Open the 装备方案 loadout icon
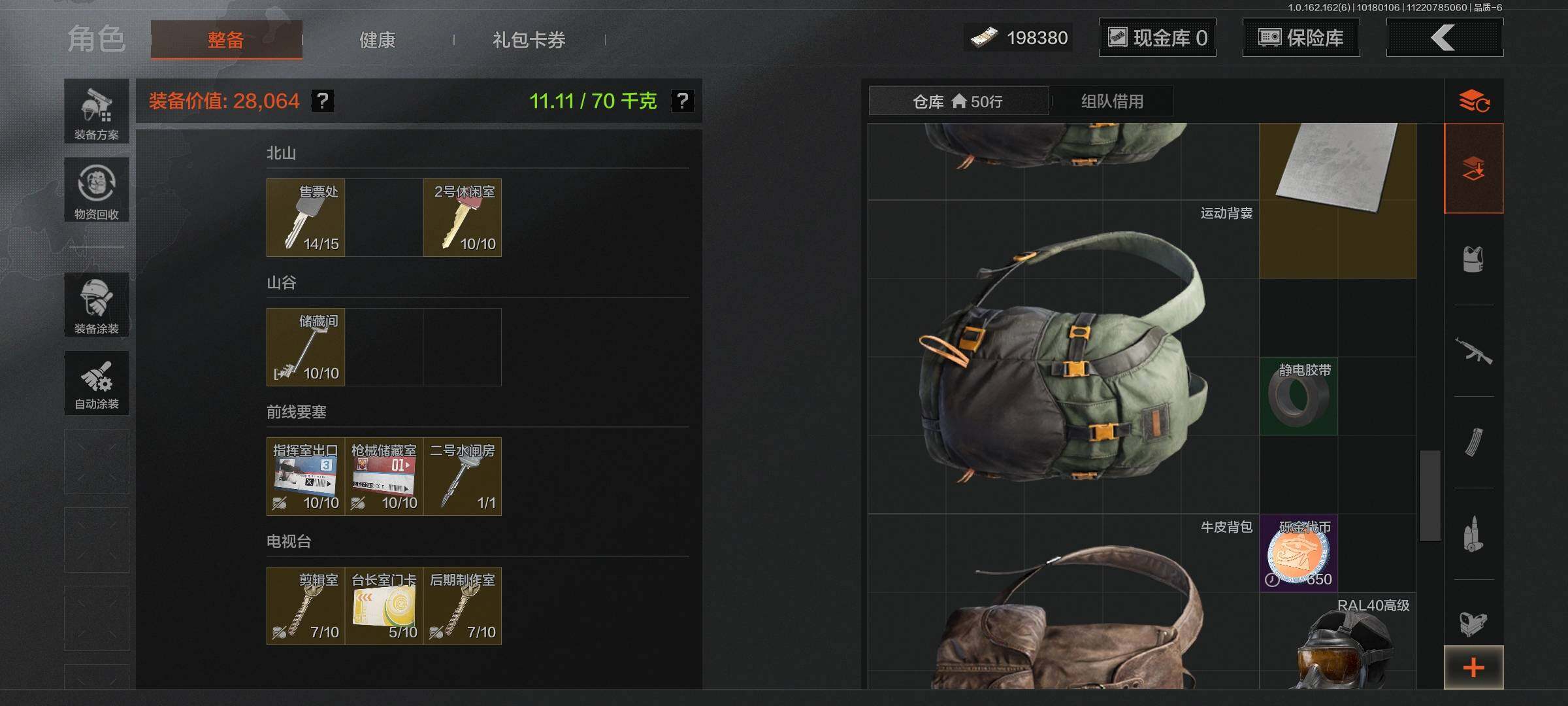This screenshot has height=706, width=1568. tap(97, 111)
